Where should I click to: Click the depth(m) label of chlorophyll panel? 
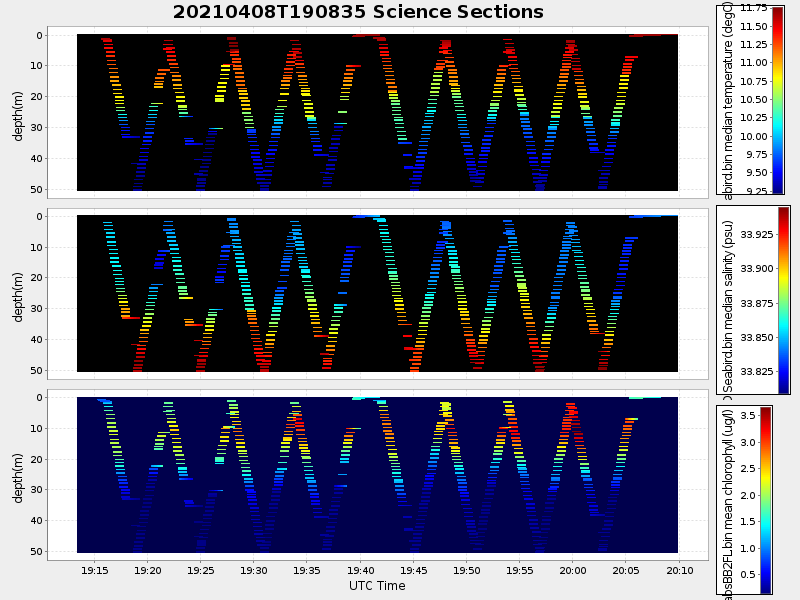click(18, 475)
